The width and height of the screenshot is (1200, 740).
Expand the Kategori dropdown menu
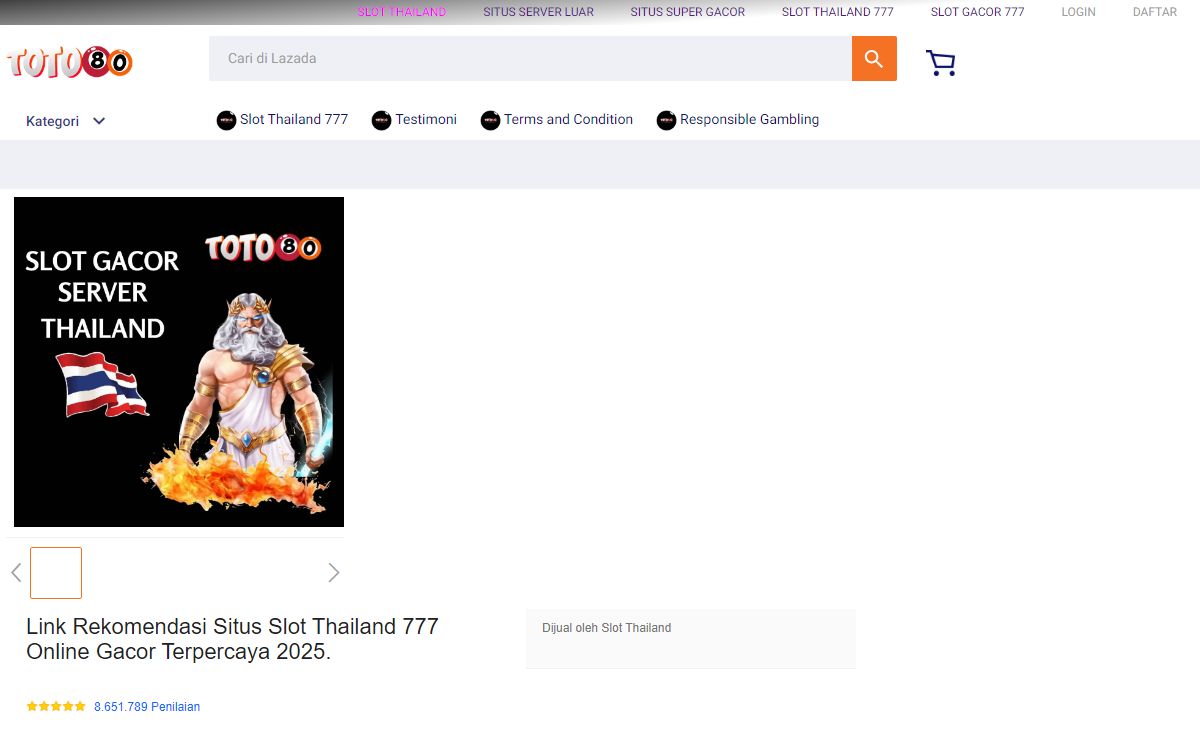(66, 121)
